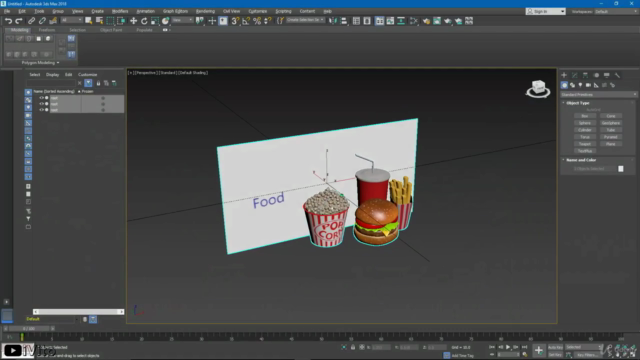The image size is (640, 360).
Task: Collapse the Object Type rollout
Action: 577,103
